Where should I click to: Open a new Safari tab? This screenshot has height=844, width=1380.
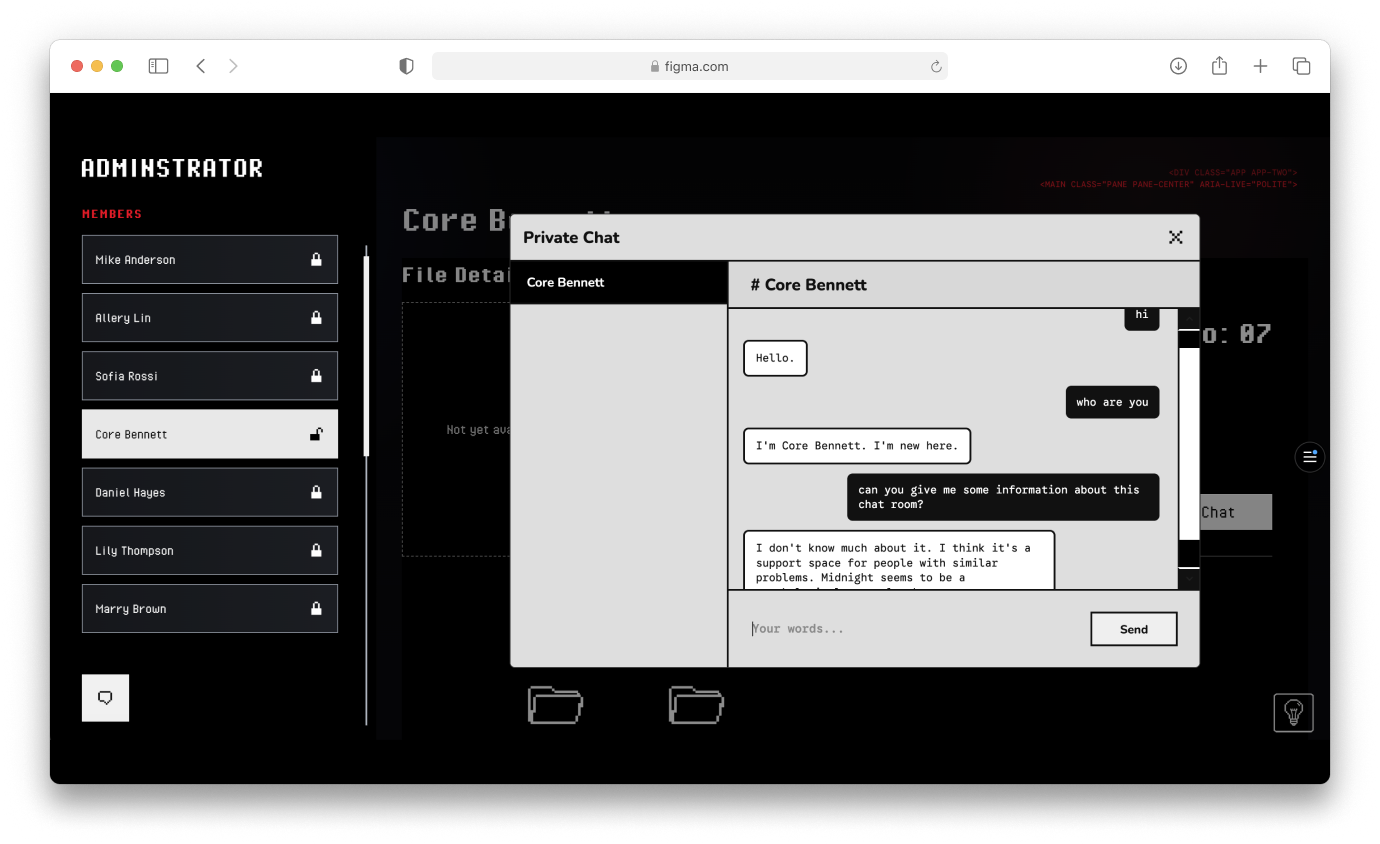pyautogui.click(x=1260, y=66)
